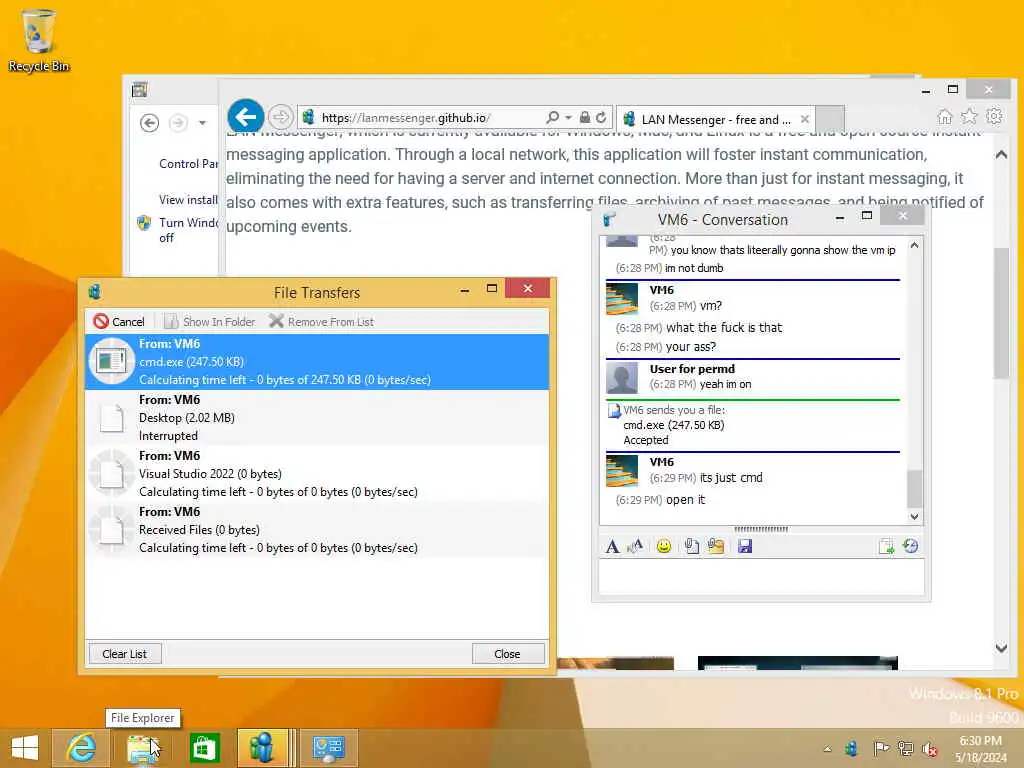Screen dimensions: 1024x768
Task: Click the conversation splitter grip handle
Action: tap(761, 529)
